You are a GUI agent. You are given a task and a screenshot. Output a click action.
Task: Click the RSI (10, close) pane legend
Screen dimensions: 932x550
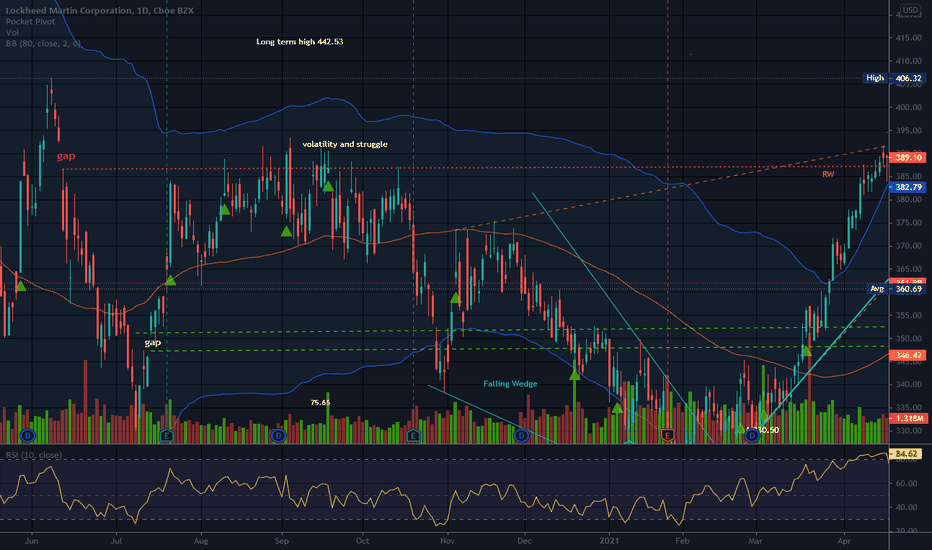pos(34,455)
